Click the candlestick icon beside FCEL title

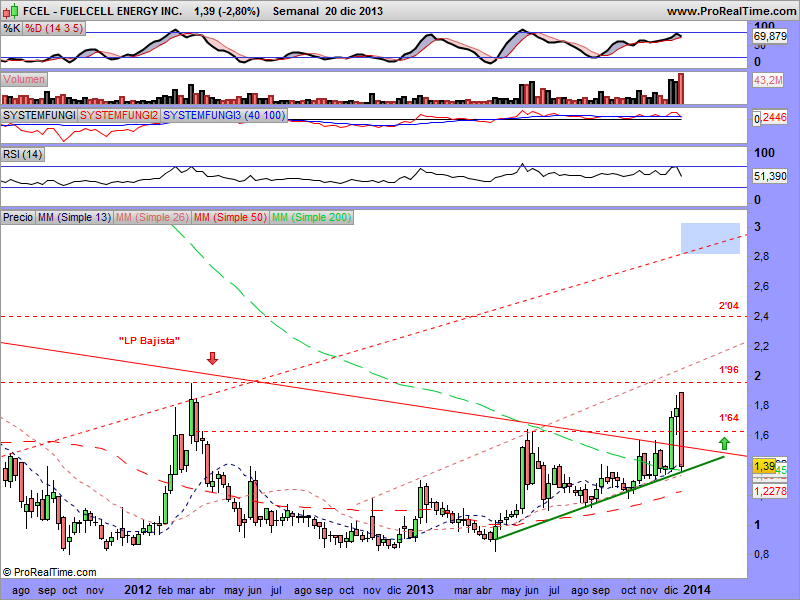(x=11, y=10)
